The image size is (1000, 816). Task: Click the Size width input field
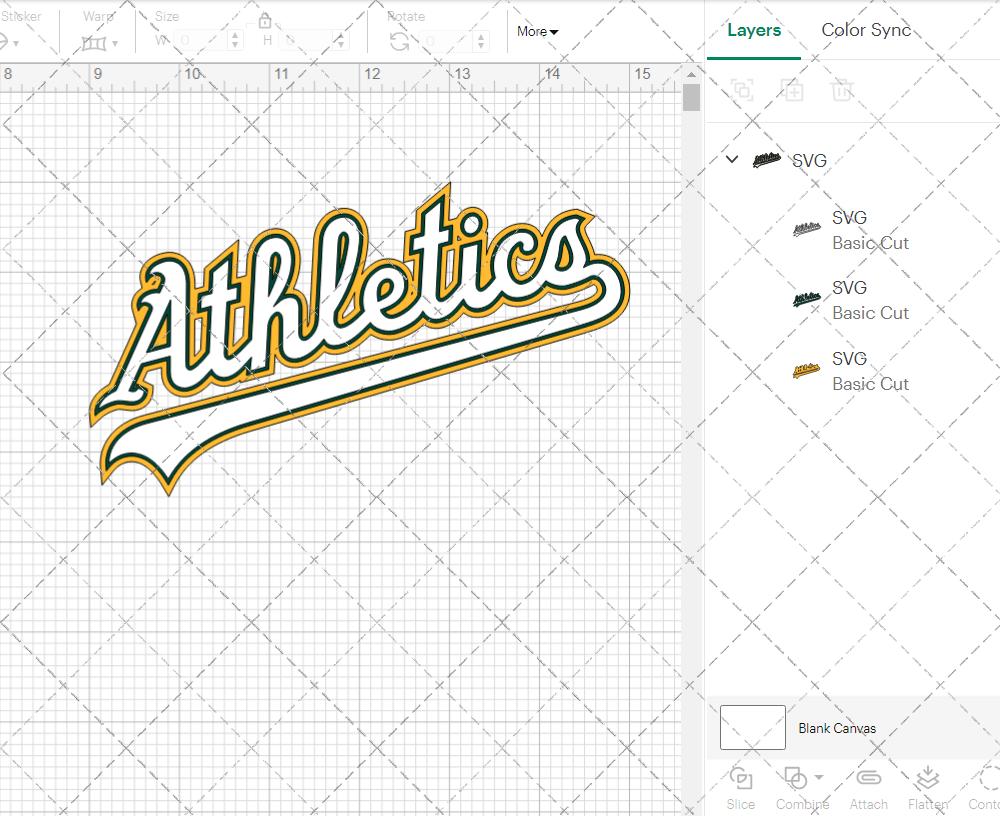pyautogui.click(x=201, y=41)
